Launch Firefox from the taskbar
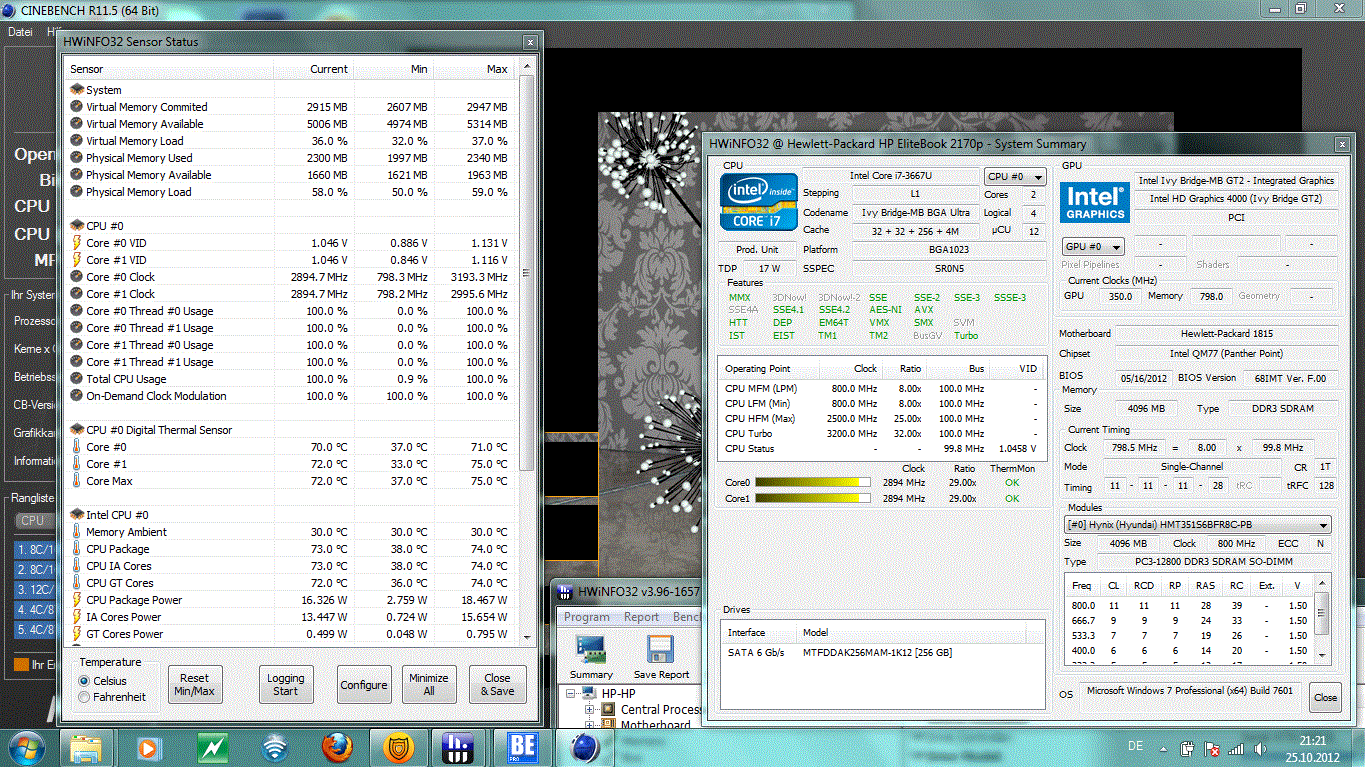The height and width of the screenshot is (767, 1365). click(337, 748)
